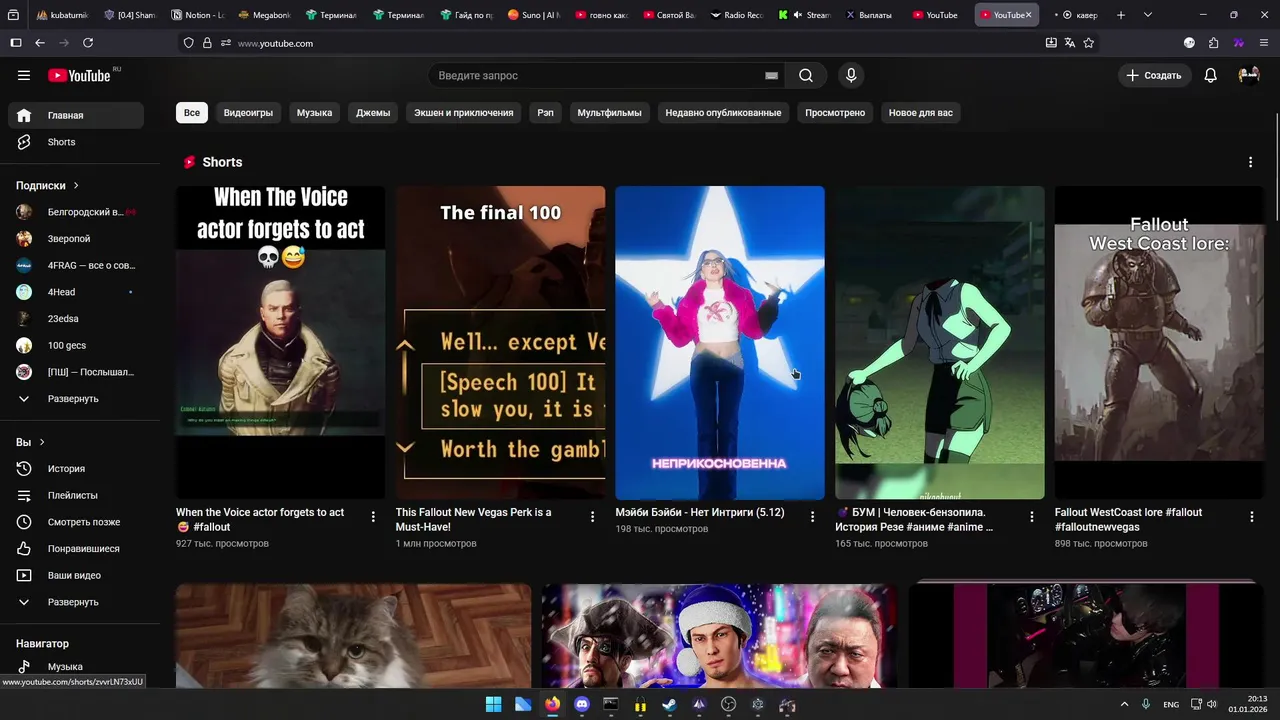
Task: Open options for Fallout New Vegas Perk Short
Action: [x=592, y=517]
